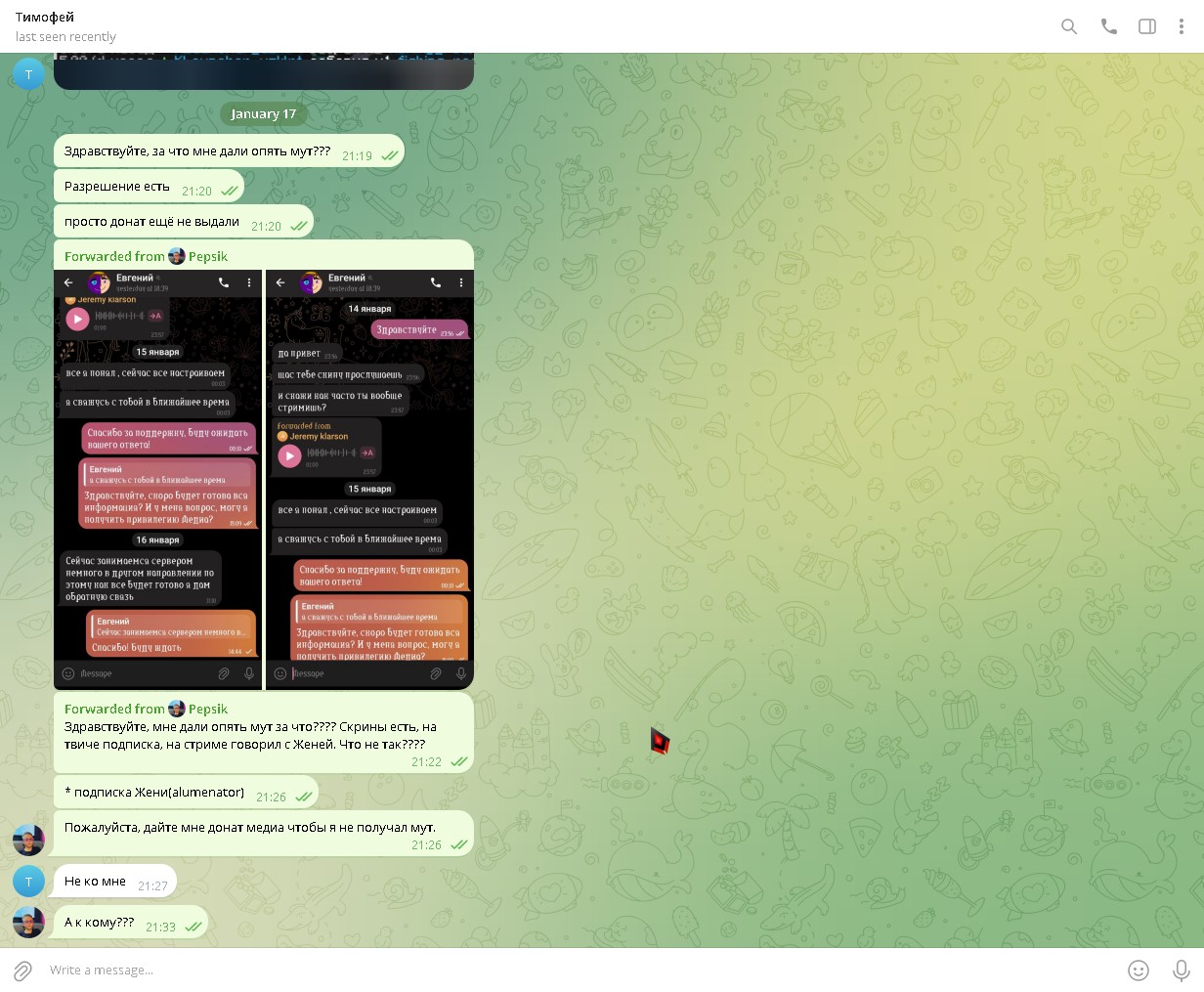Click Forwarded from Pepsik above screenshots
The width and height of the screenshot is (1204, 992).
[146, 256]
